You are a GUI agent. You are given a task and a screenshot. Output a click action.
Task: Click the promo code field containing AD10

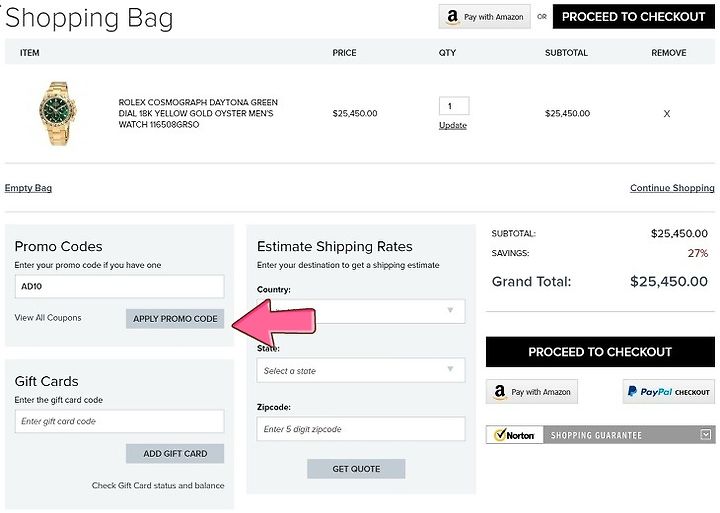(x=119, y=287)
